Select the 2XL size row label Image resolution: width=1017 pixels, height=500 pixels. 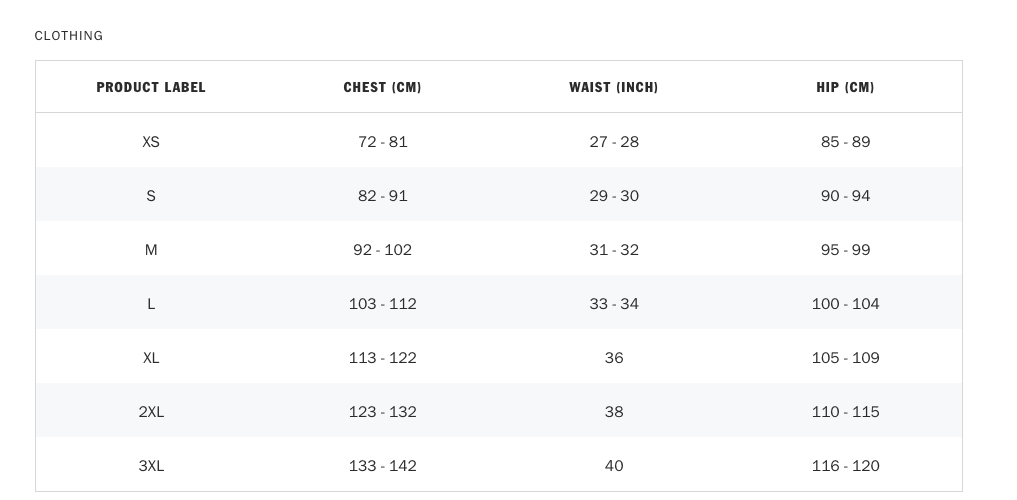(151, 412)
